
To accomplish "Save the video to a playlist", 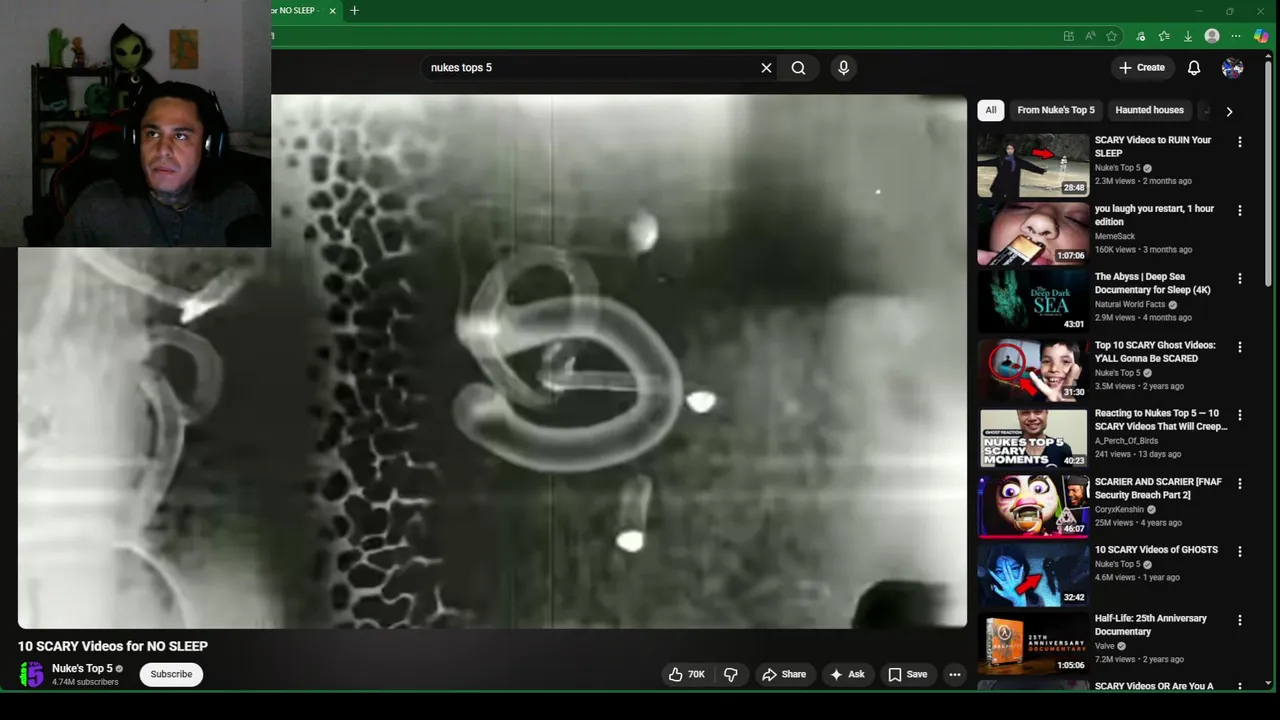I will pyautogui.click(x=908, y=674).
